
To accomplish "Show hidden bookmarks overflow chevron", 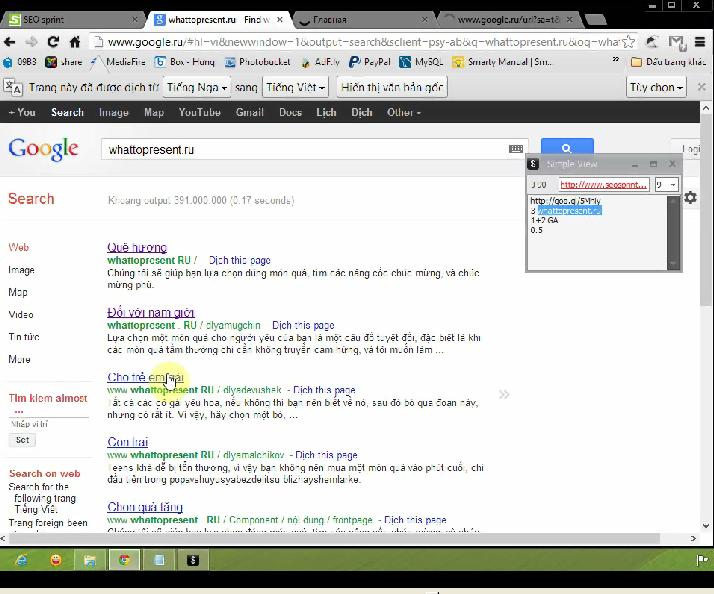I will 616,60.
